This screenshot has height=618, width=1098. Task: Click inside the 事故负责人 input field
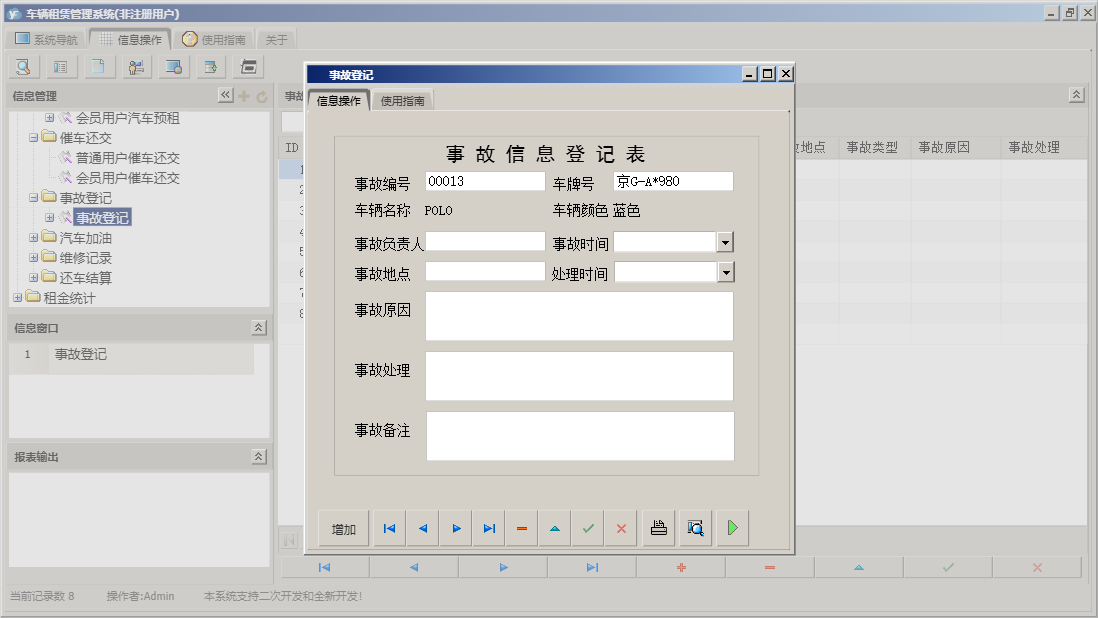(485, 240)
